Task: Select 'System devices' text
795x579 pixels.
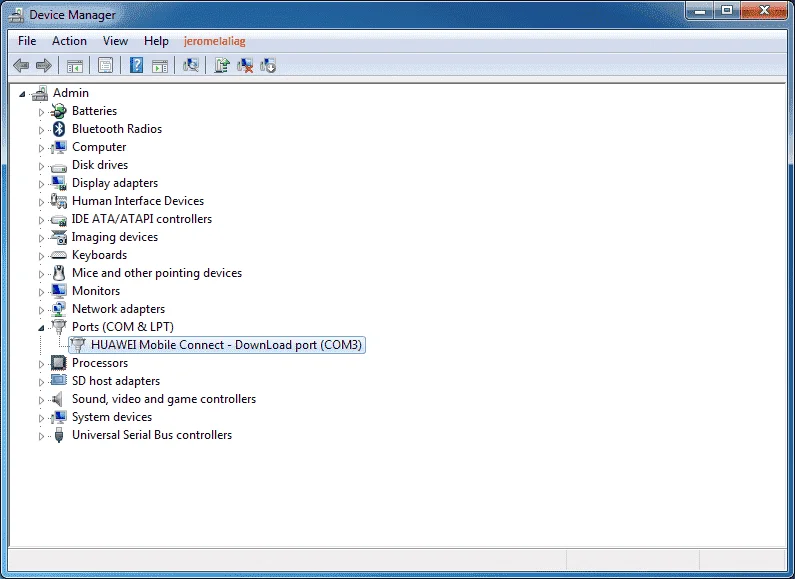Action: point(112,417)
